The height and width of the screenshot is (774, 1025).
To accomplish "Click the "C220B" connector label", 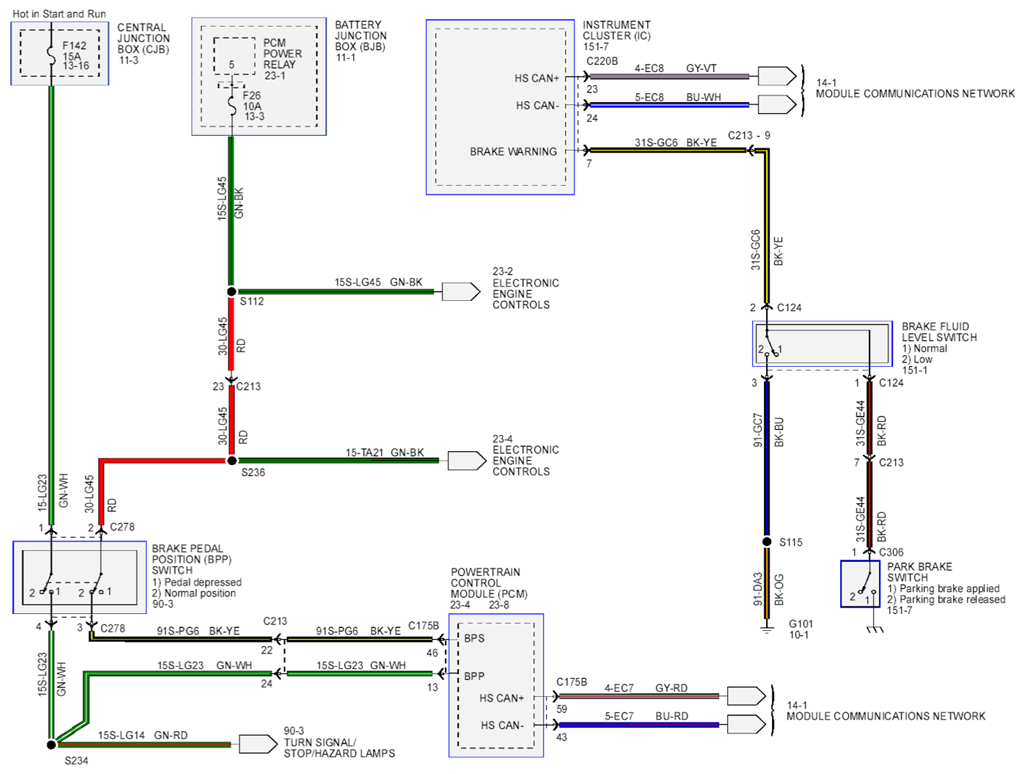I will [x=602, y=61].
